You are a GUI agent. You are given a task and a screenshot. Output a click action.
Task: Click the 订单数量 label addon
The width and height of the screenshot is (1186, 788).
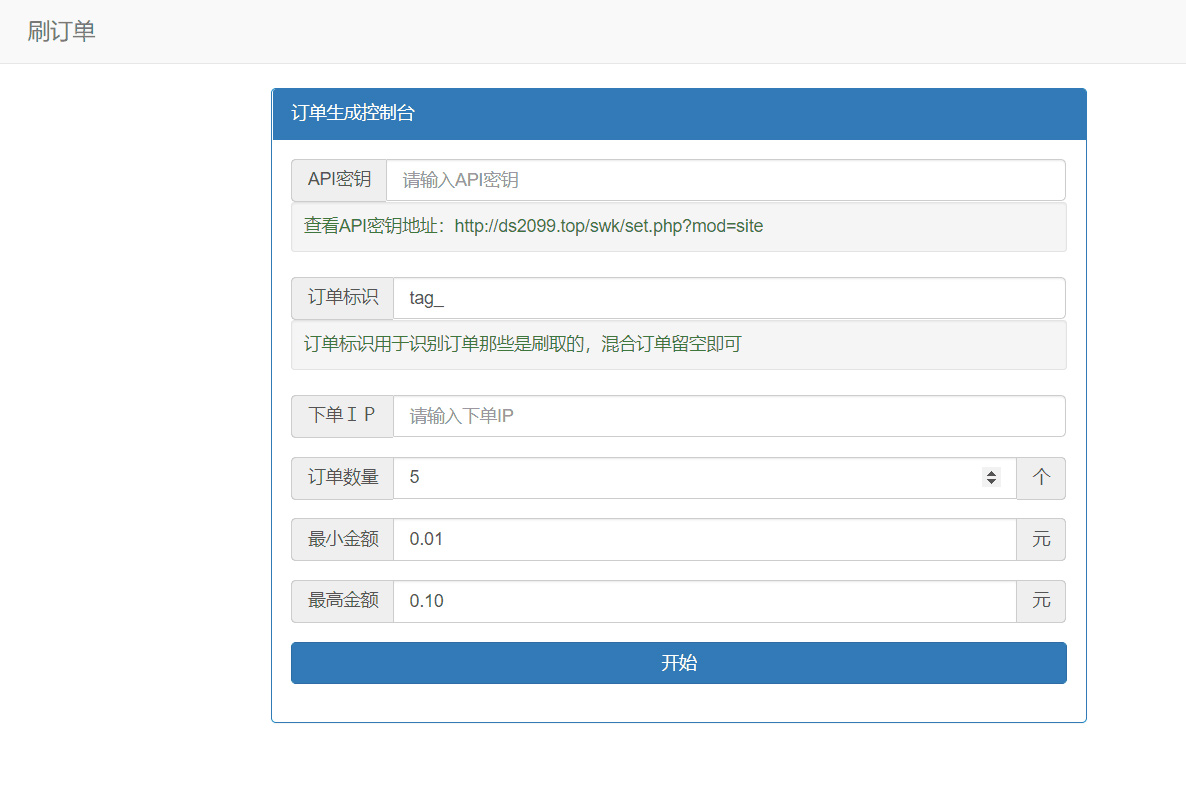pyautogui.click(x=342, y=478)
